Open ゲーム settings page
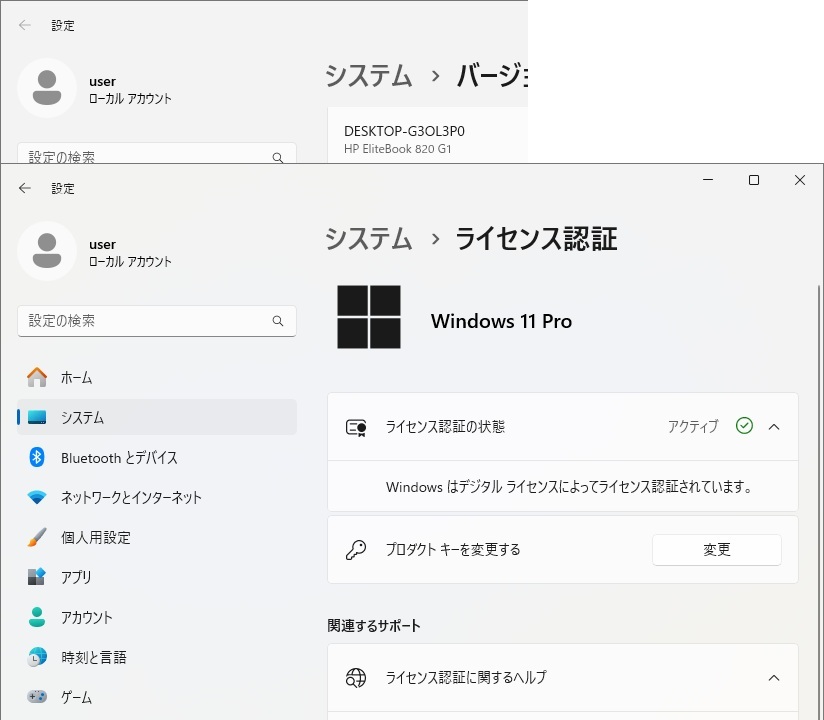The width and height of the screenshot is (824, 720). [157, 697]
